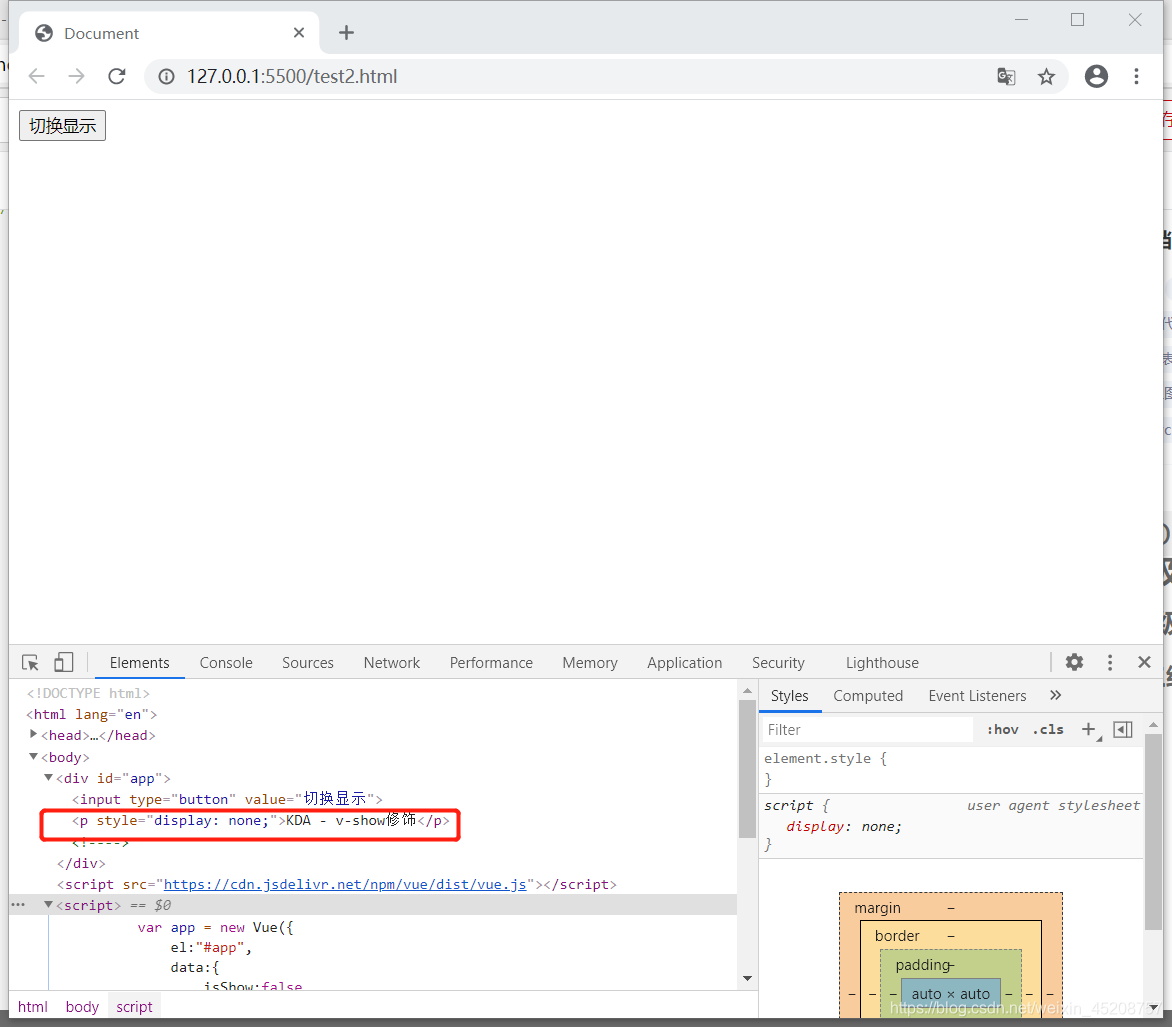Viewport: 1172px width, 1027px height.
Task: Select the Computed pane tab
Action: (x=868, y=696)
